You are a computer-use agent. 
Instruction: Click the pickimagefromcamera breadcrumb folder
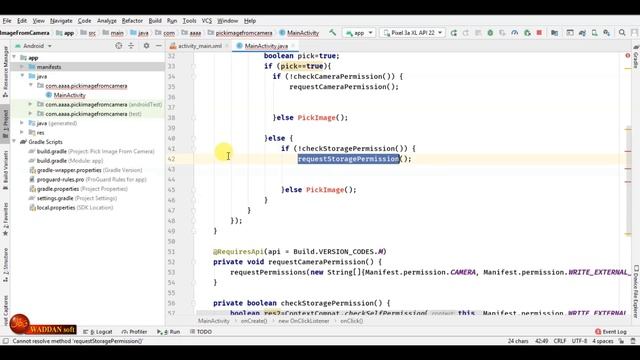[x=240, y=33]
